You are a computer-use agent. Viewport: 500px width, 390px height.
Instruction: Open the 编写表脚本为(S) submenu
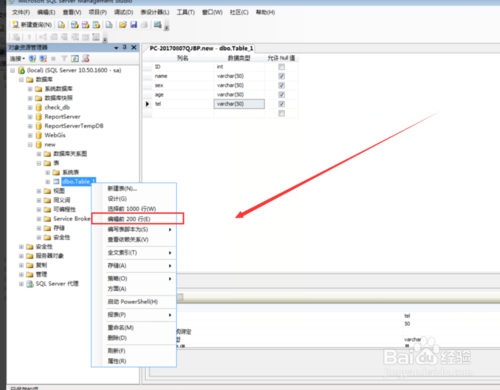click(134, 229)
